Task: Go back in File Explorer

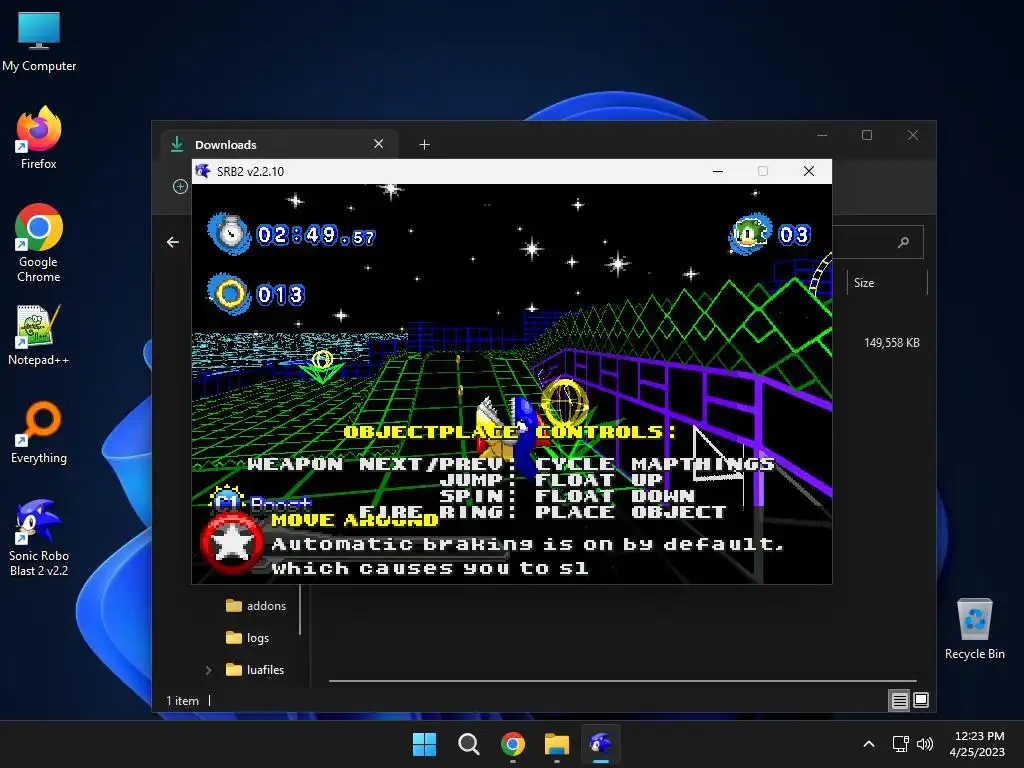Action: [172, 242]
